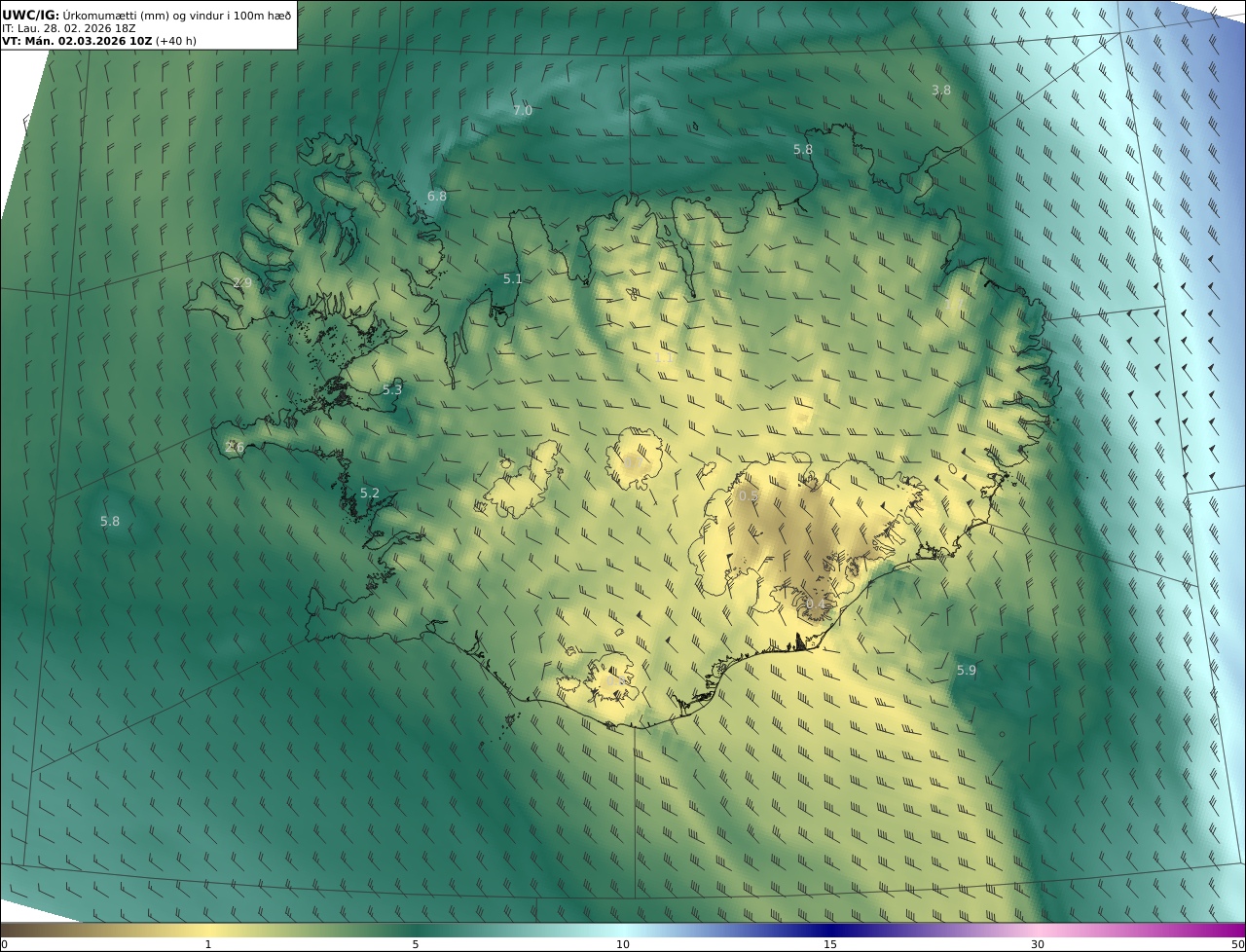Click the colorbar tick label 30

pos(1038,944)
